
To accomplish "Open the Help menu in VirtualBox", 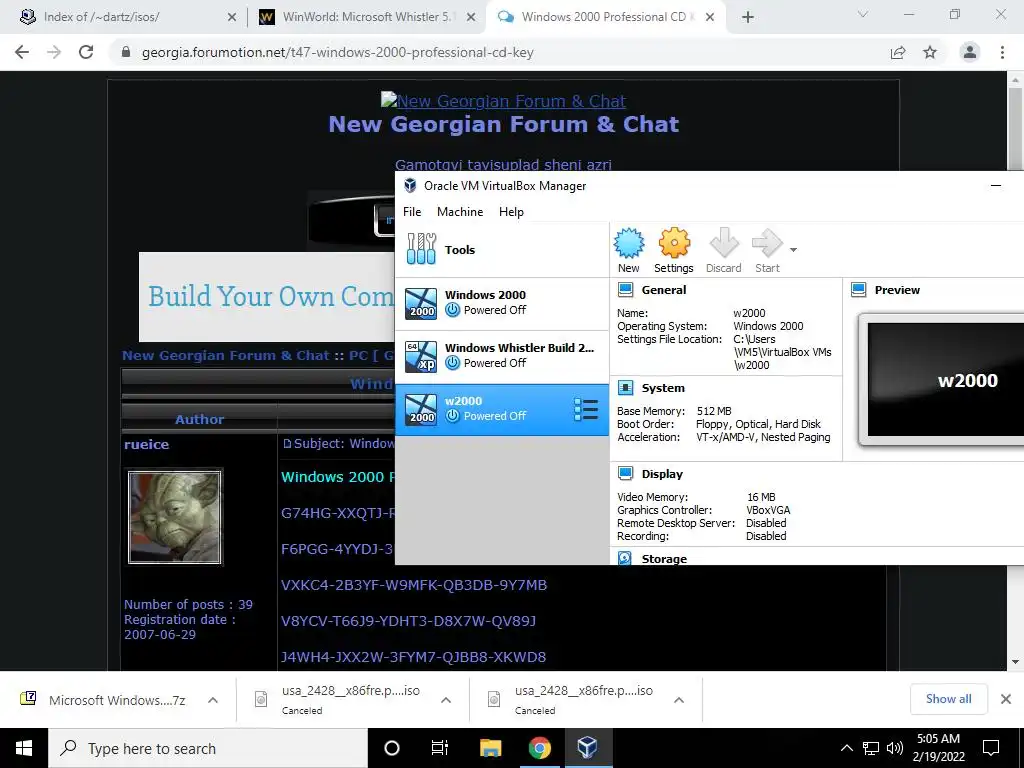I will point(511,212).
